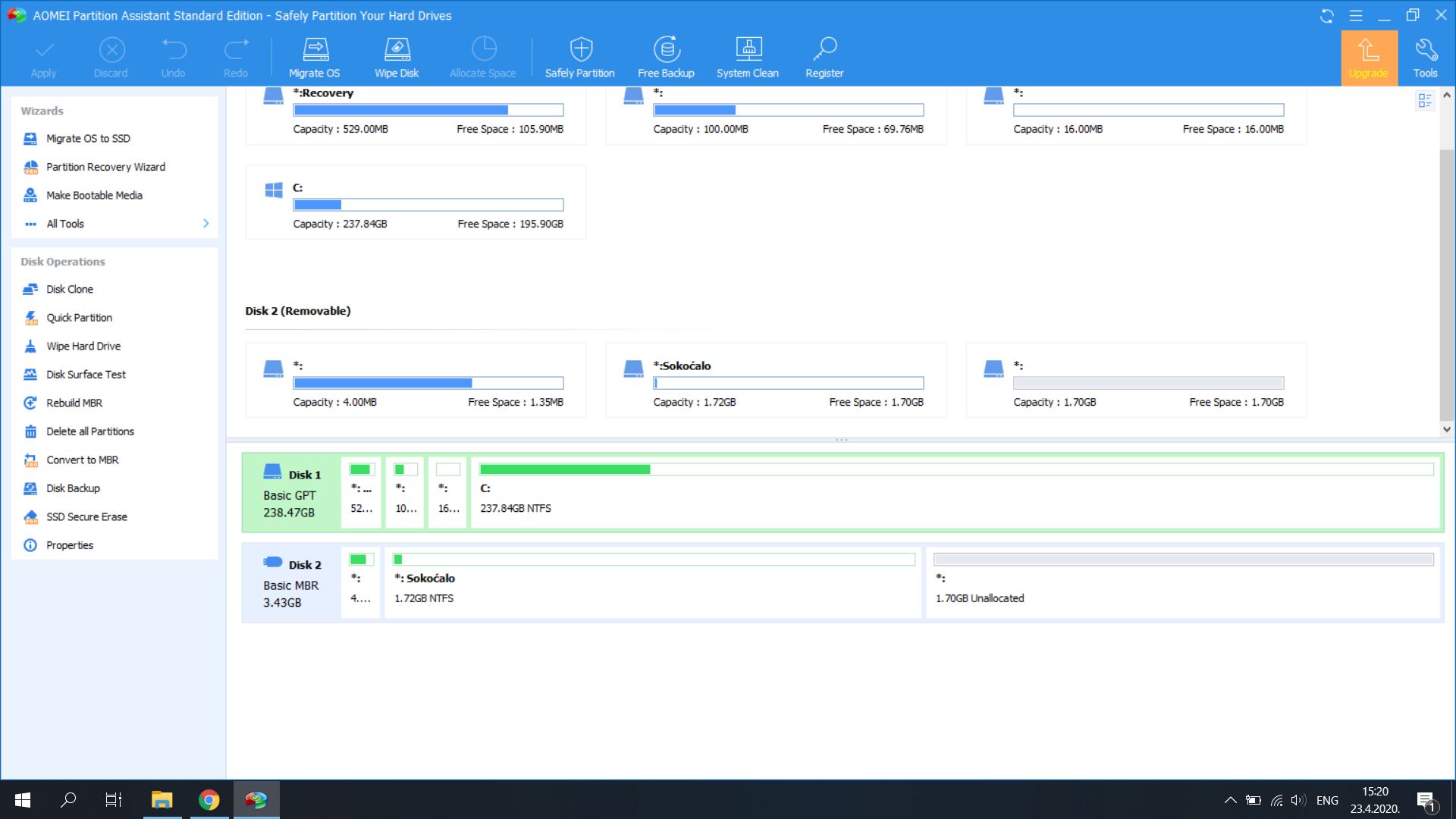The width and height of the screenshot is (1456, 819).
Task: Expand All Tools submenu arrow
Action: (206, 224)
